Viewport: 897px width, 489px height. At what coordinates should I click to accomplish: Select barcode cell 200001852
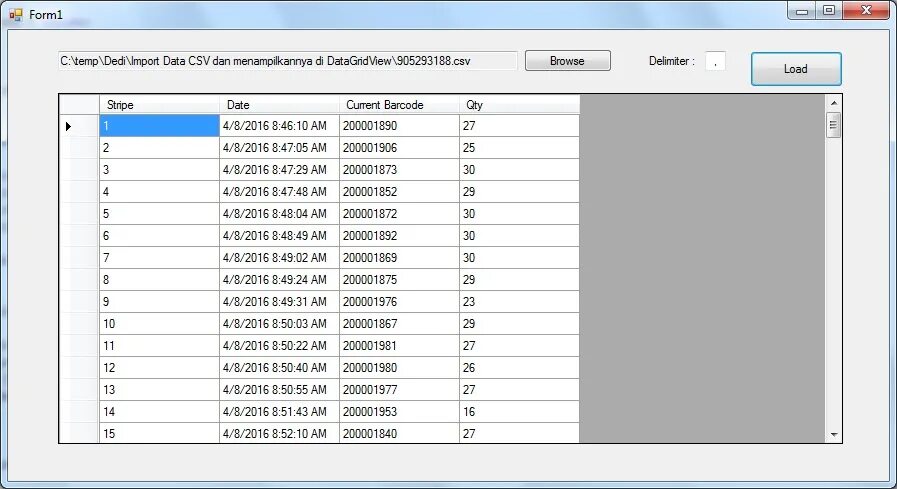399,192
